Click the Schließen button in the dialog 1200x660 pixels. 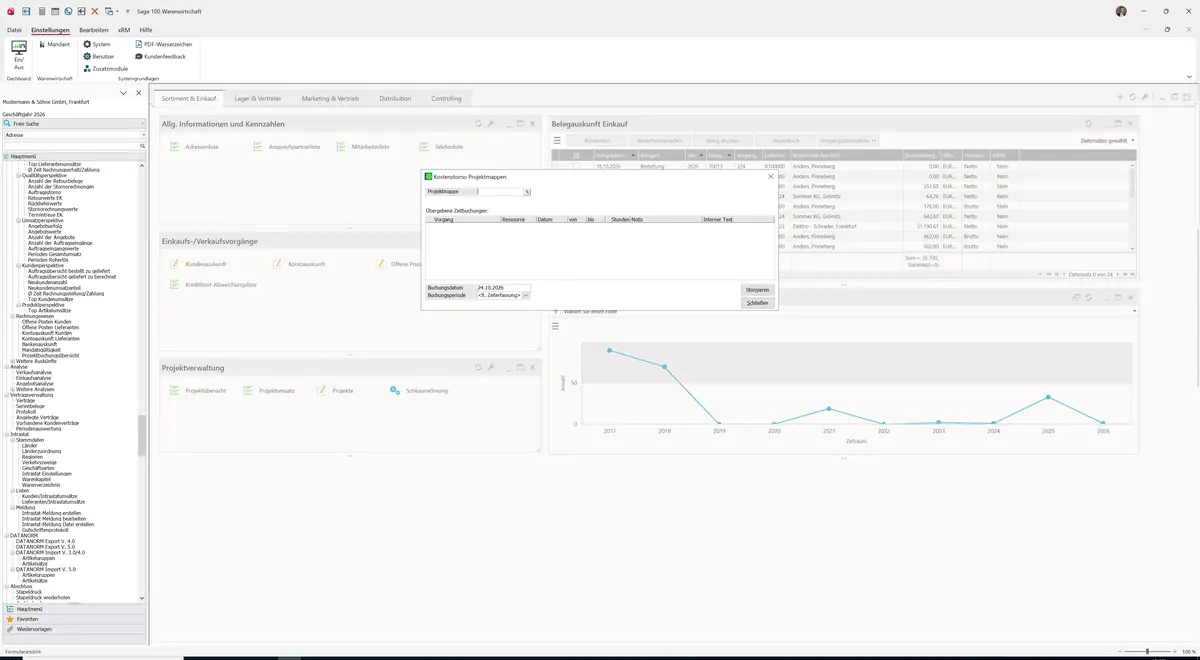pyautogui.click(x=758, y=302)
